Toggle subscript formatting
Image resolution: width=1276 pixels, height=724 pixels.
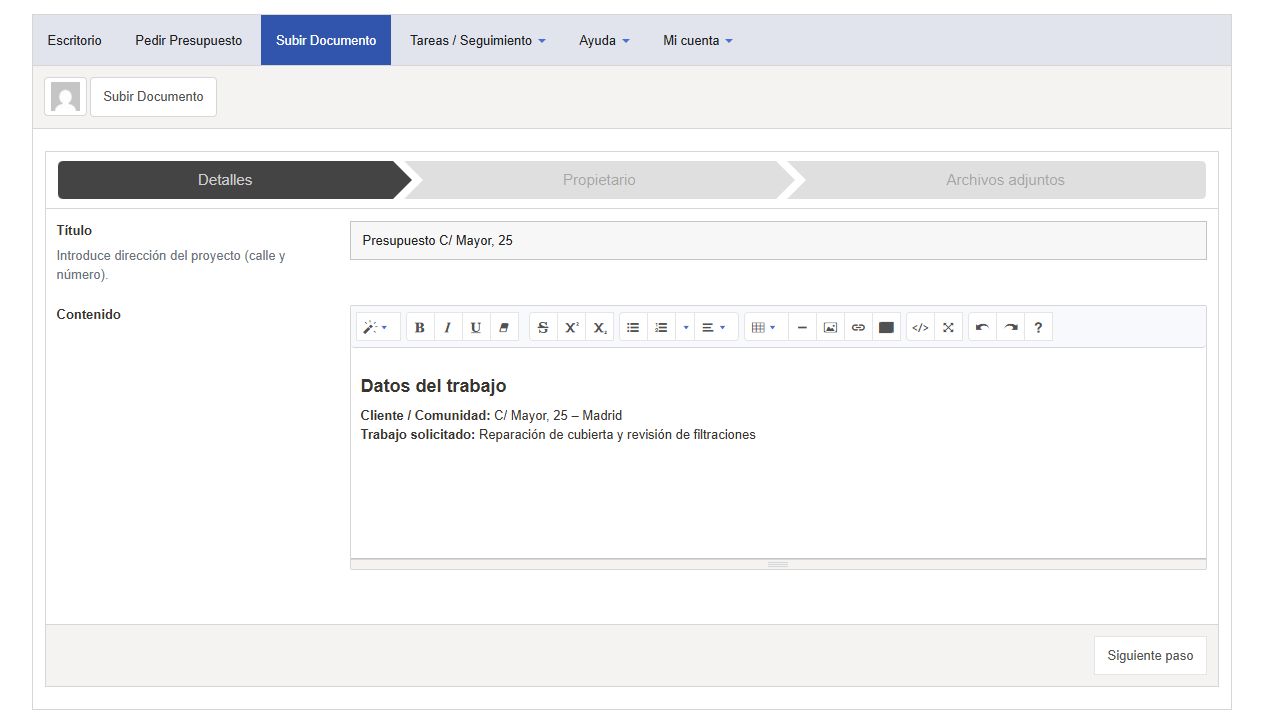599,326
